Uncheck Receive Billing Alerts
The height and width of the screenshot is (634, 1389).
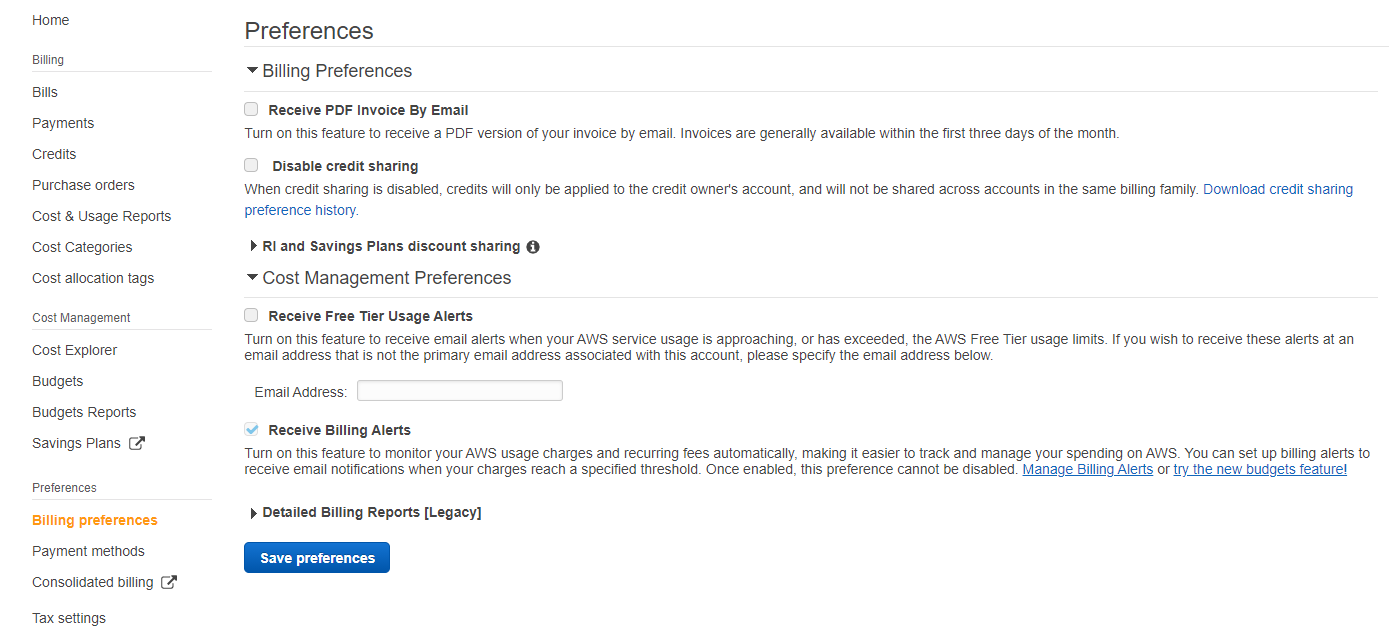tap(250, 428)
